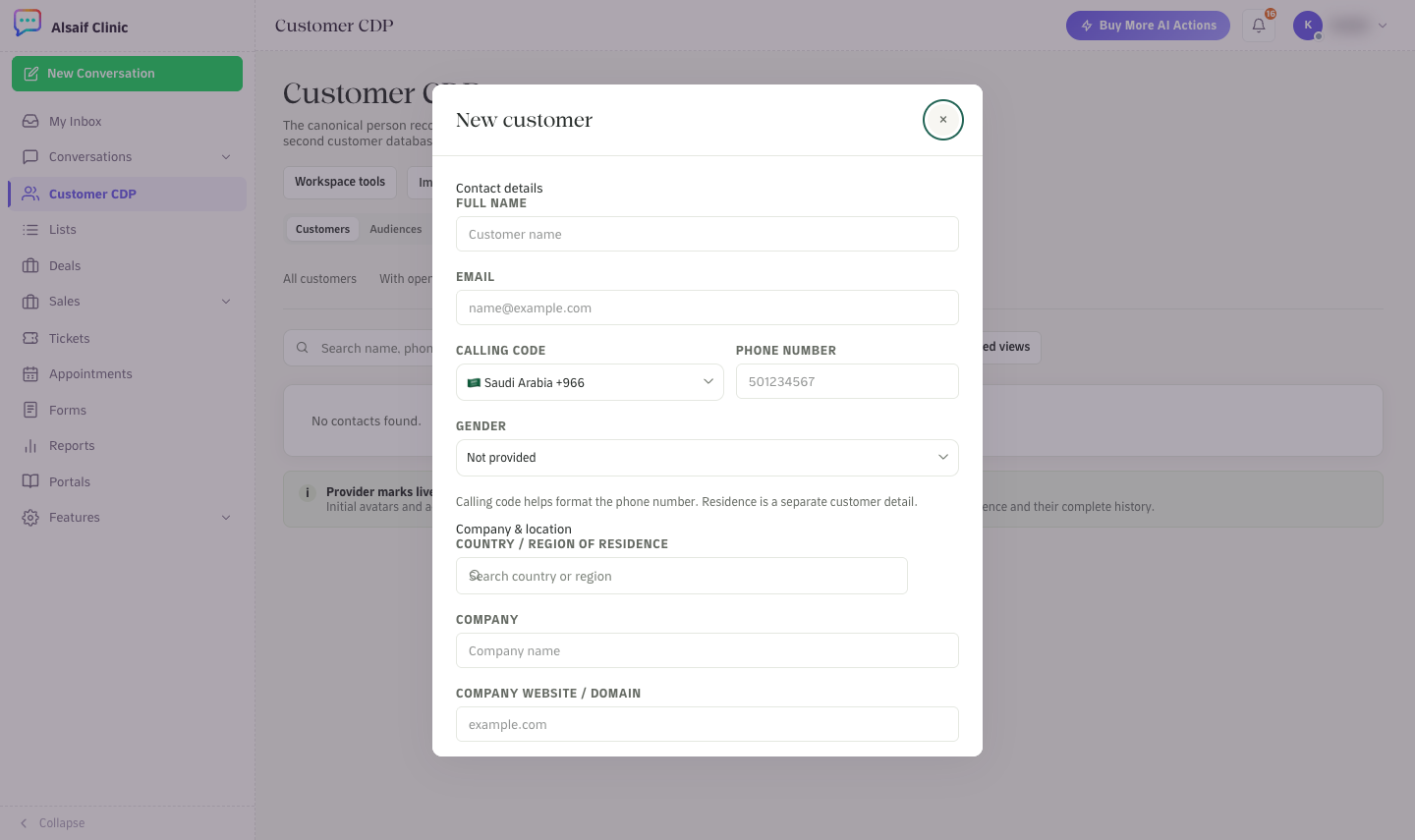The width and height of the screenshot is (1415, 840).
Task: Click the Phone Number input field
Action: 847,381
